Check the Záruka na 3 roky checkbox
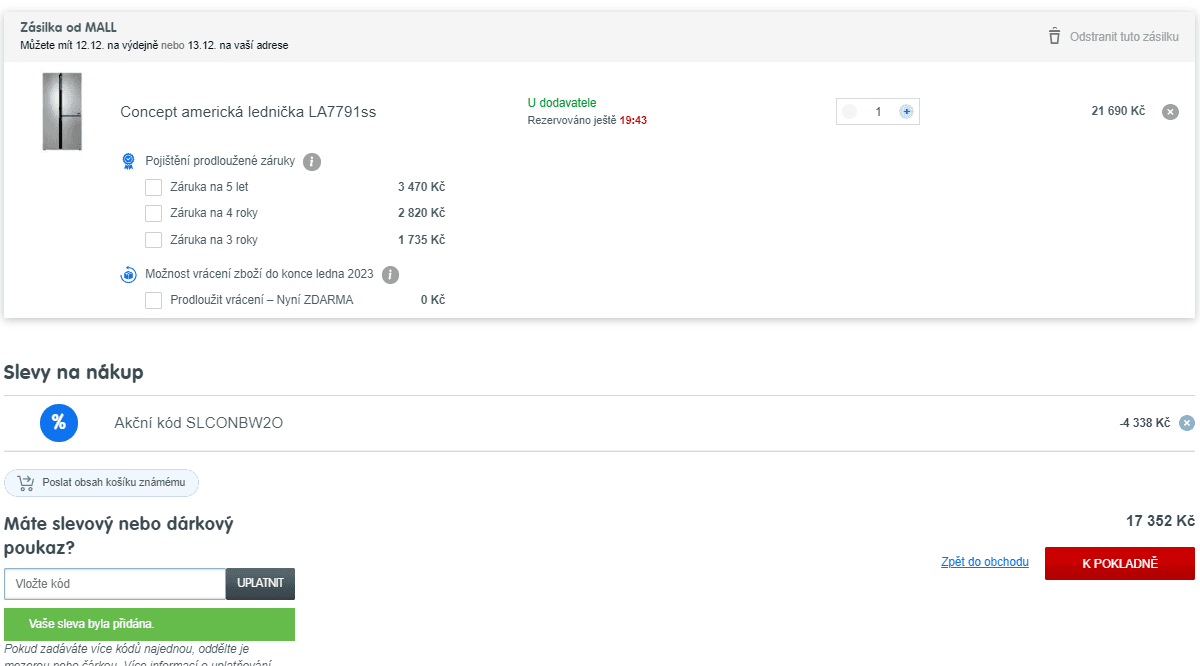This screenshot has width=1200, height=666. tap(153, 240)
